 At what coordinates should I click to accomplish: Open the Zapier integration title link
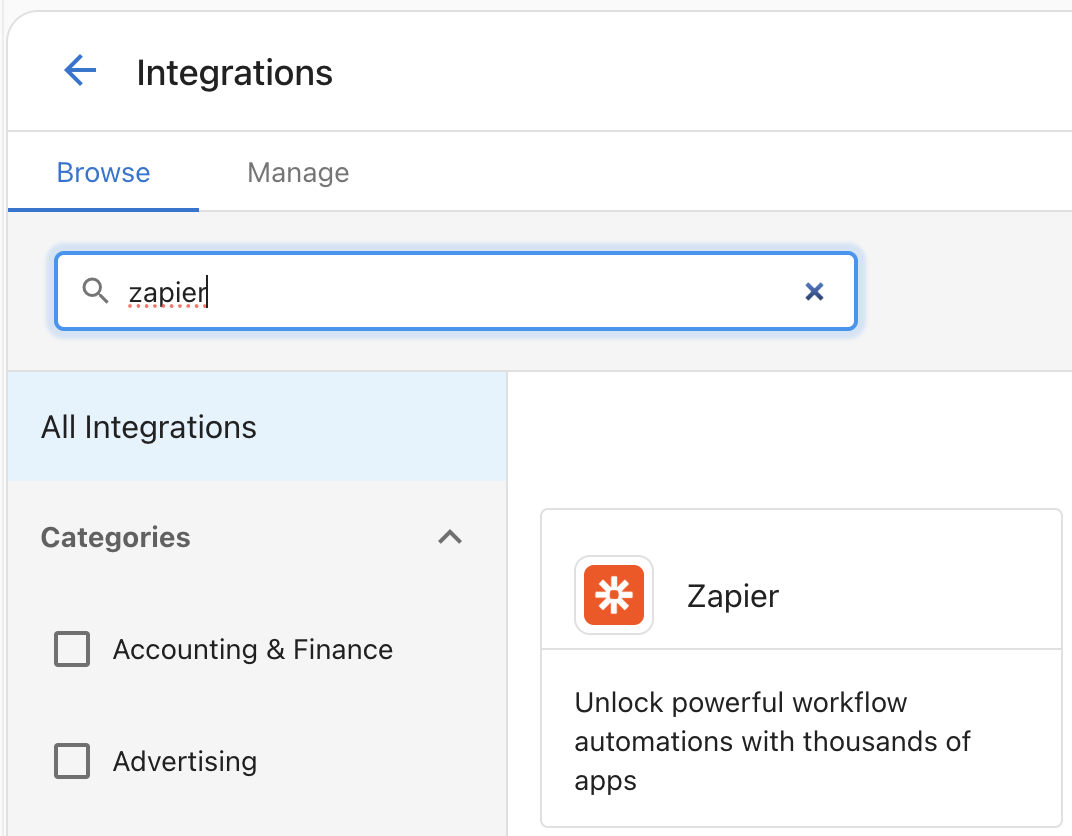(x=732, y=596)
